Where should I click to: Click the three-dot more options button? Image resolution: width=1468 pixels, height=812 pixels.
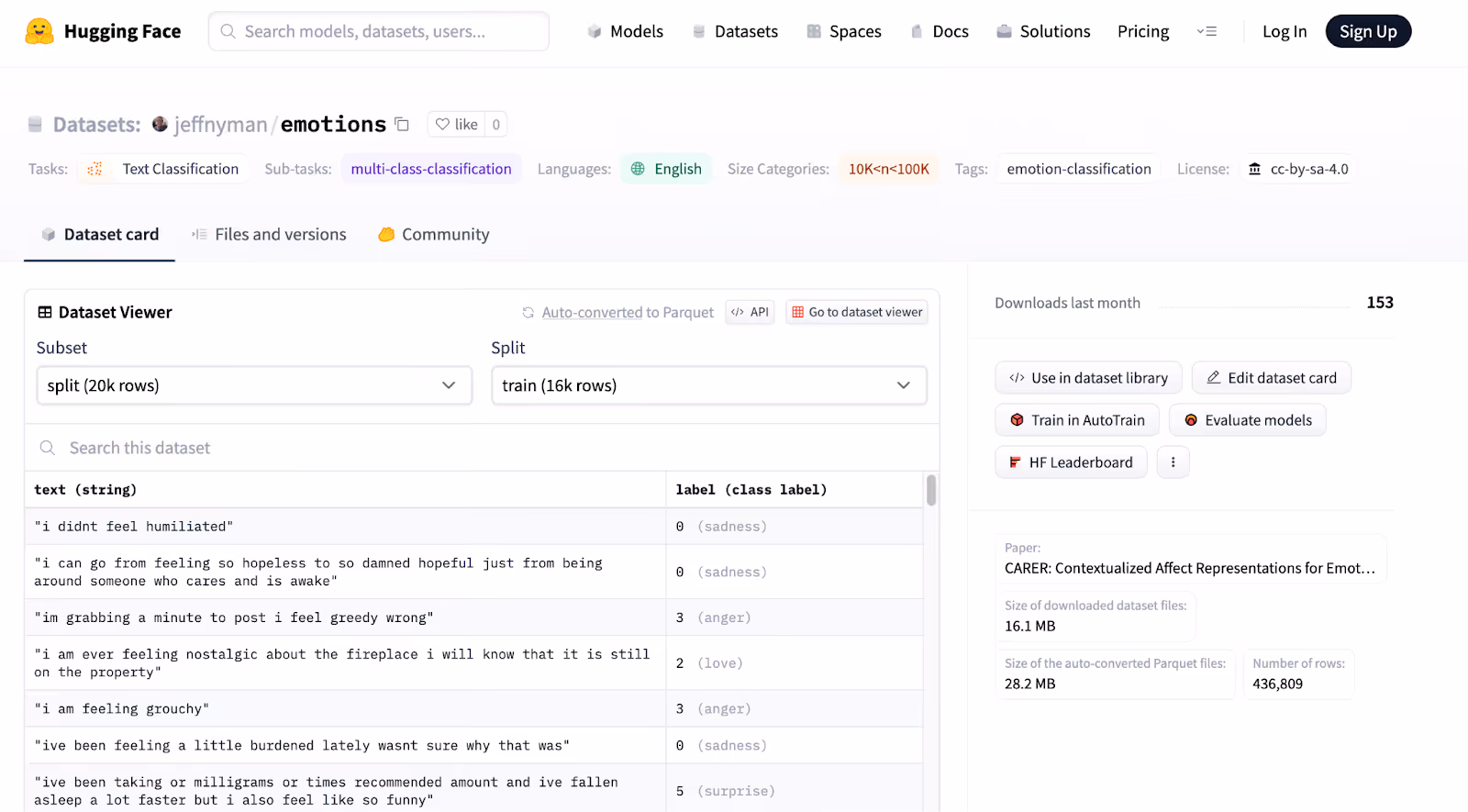click(1173, 462)
